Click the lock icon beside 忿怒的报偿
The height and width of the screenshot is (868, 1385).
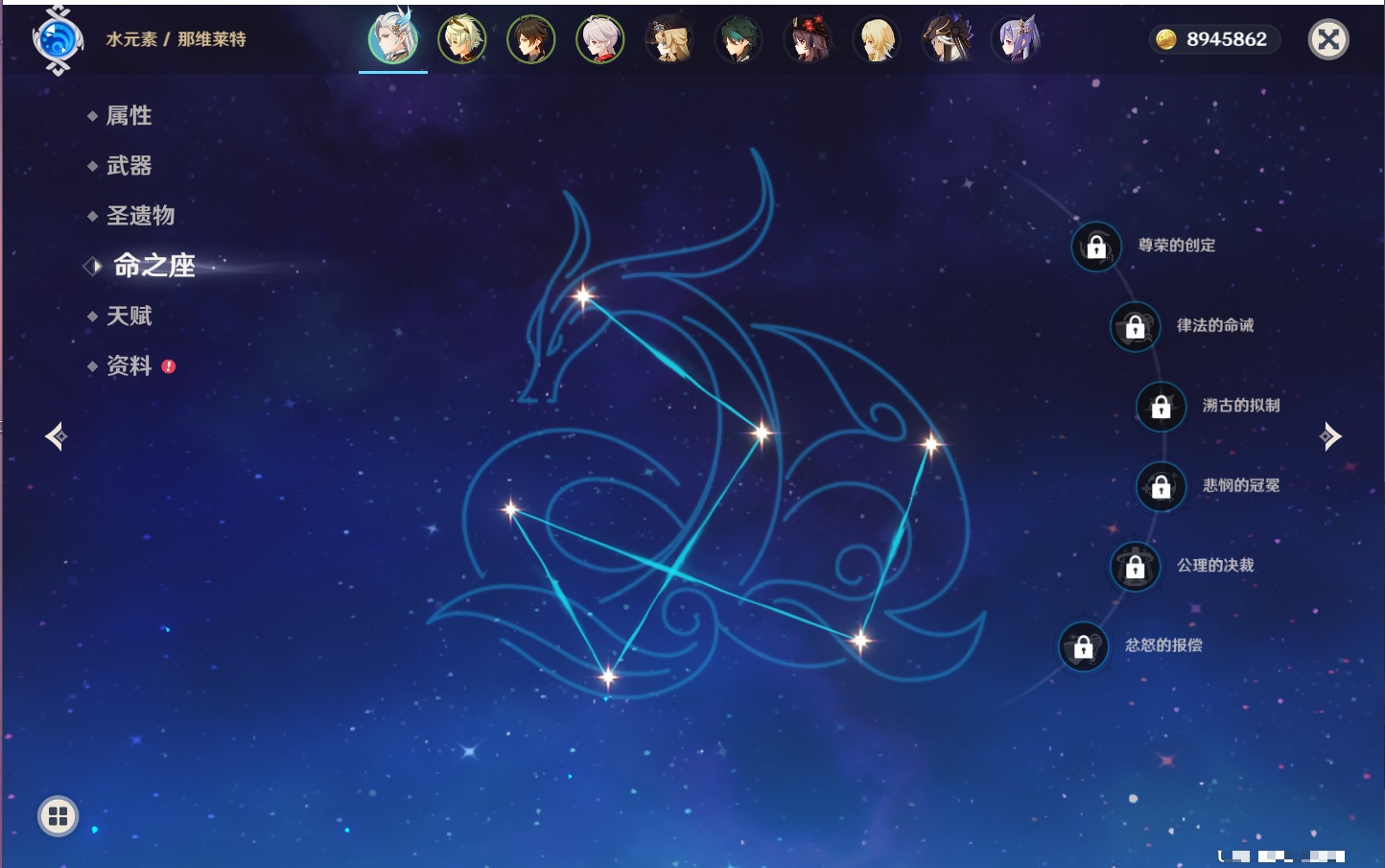pyautogui.click(x=1083, y=646)
